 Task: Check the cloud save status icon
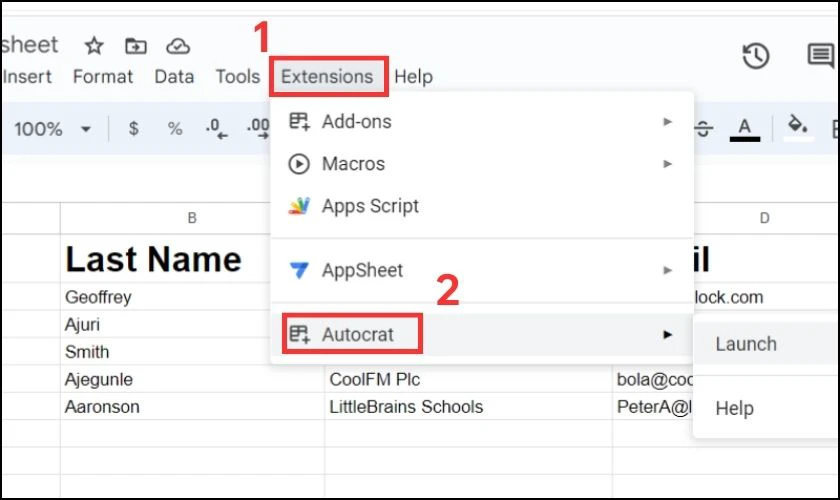click(178, 47)
